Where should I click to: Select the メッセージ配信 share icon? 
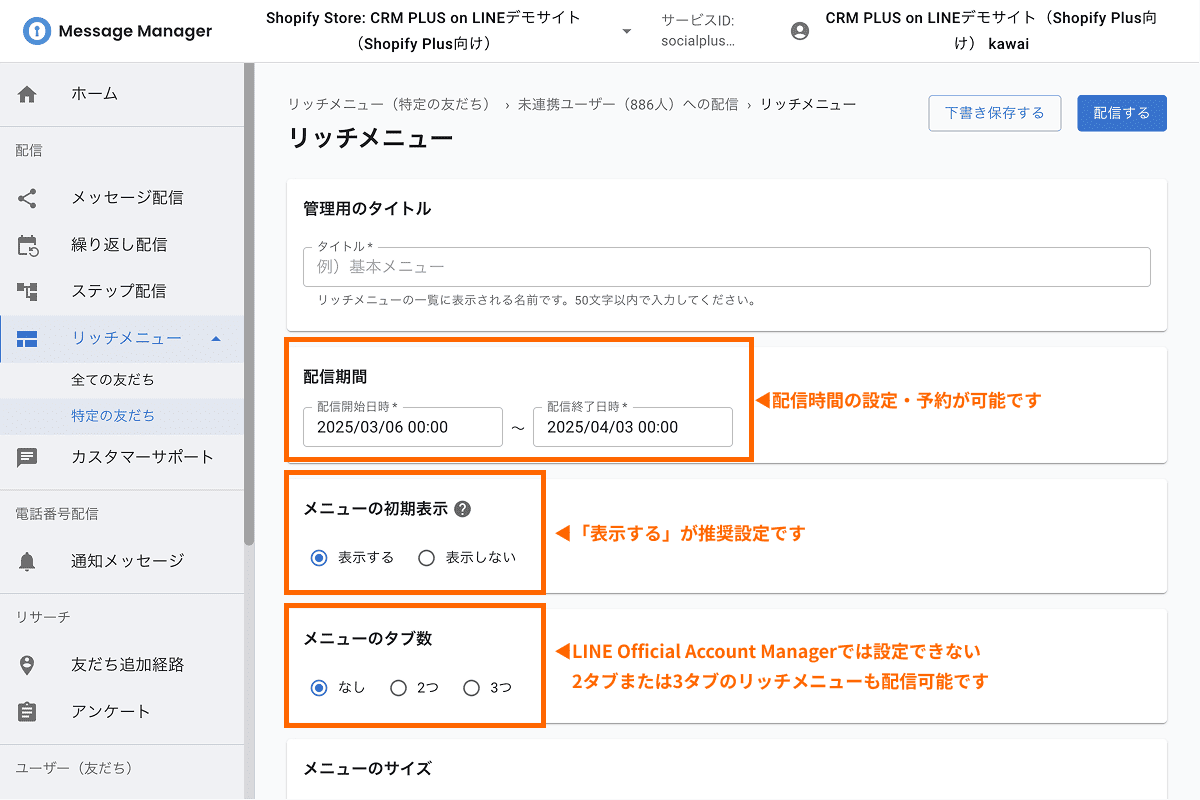coord(27,197)
